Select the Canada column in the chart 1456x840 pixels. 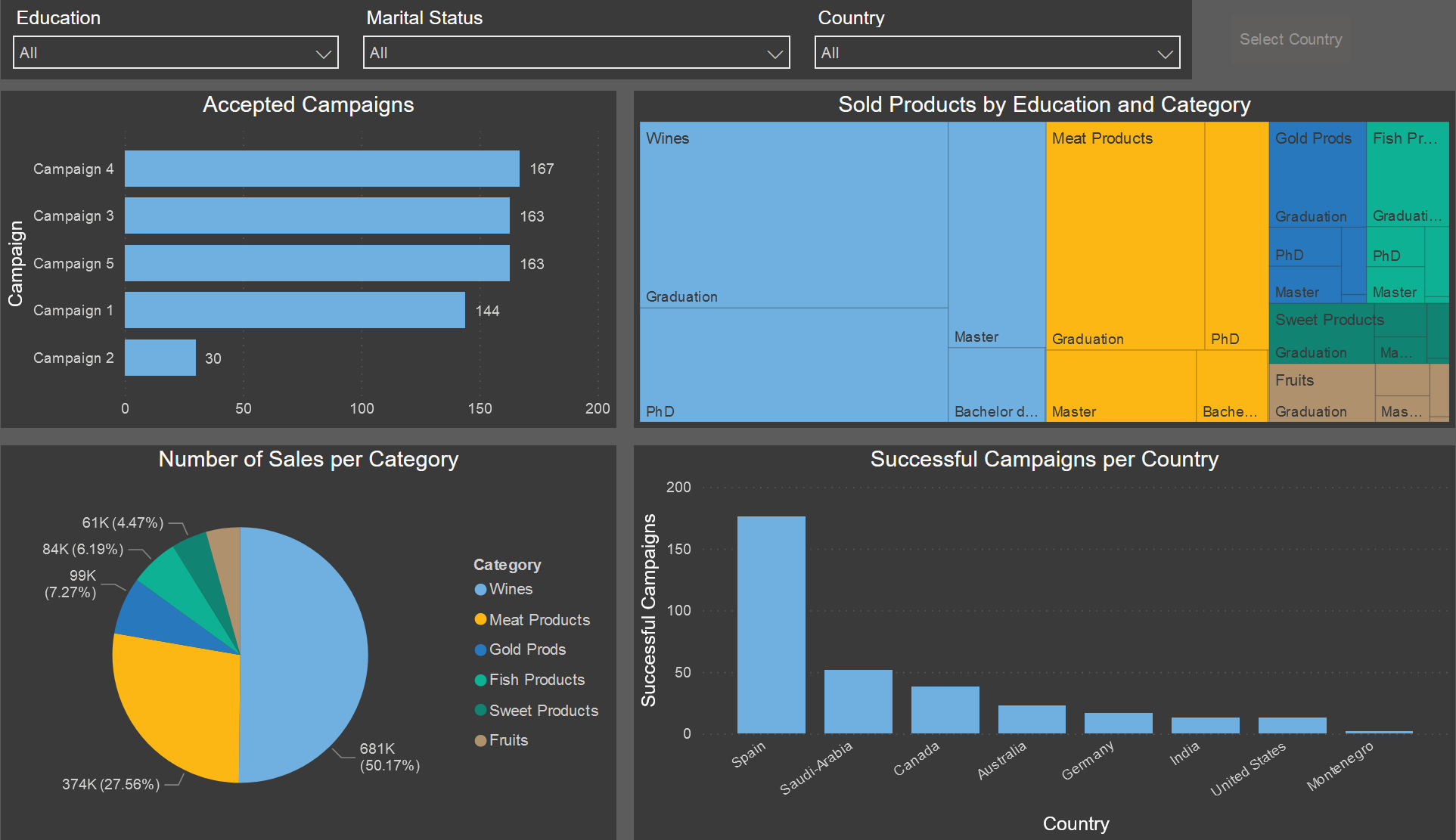(945, 709)
